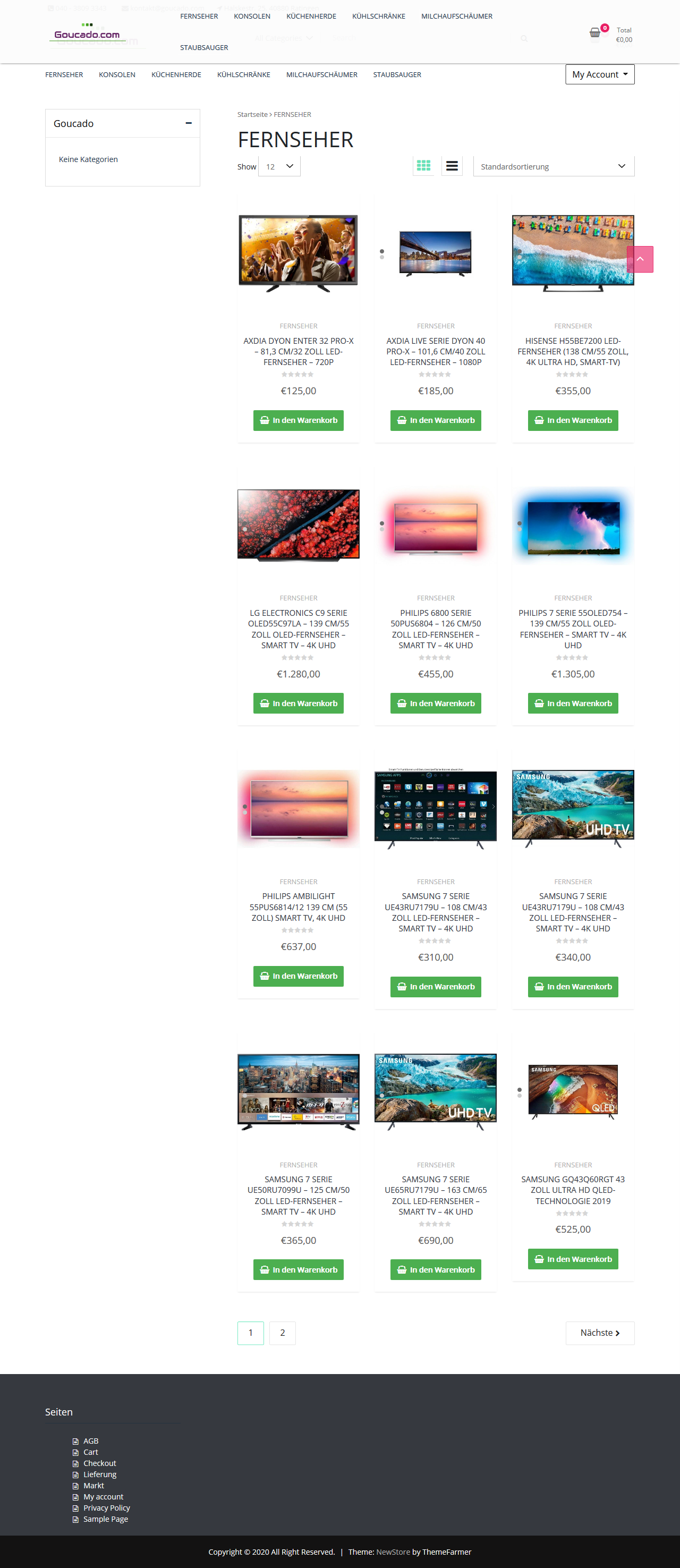680x1568 pixels.
Task: Open Samsung GQ43Q60RGT QLED product thumbnail
Action: [573, 1092]
